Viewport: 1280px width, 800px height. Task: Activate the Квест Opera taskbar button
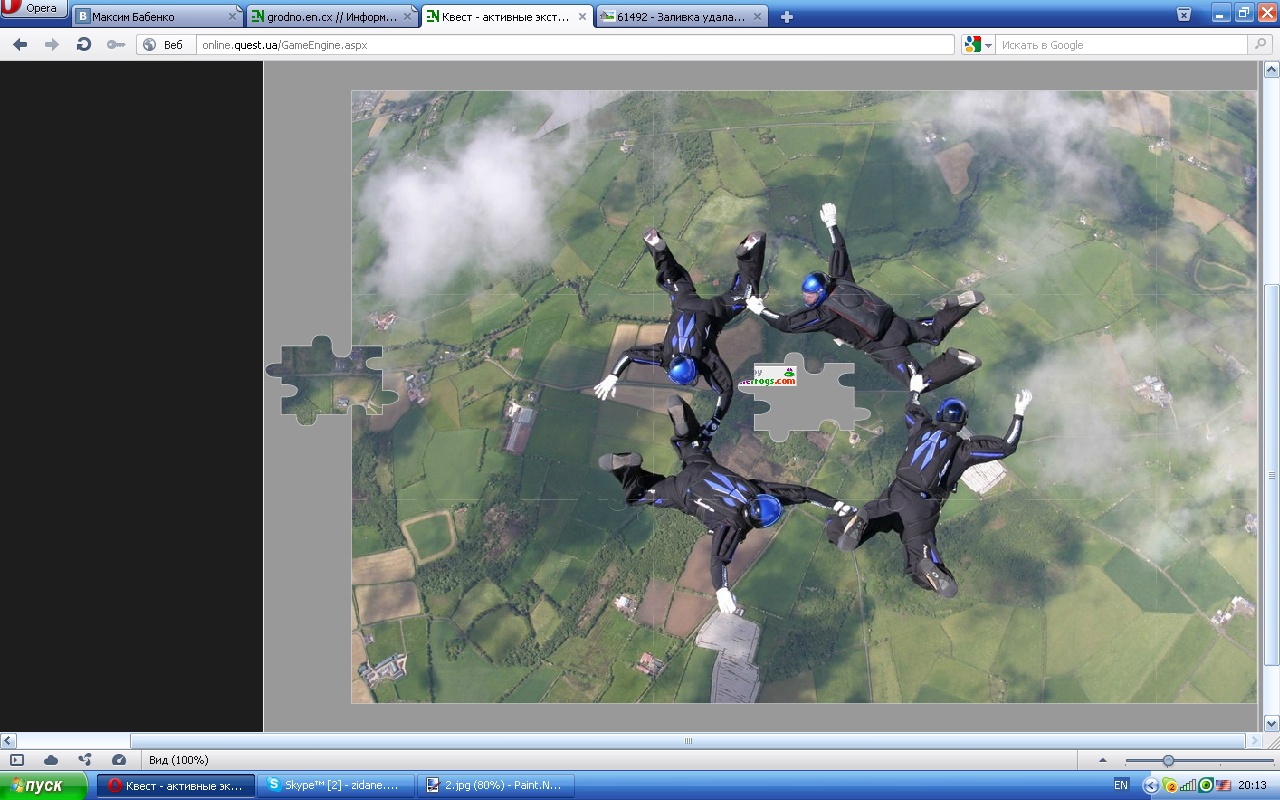[x=176, y=785]
